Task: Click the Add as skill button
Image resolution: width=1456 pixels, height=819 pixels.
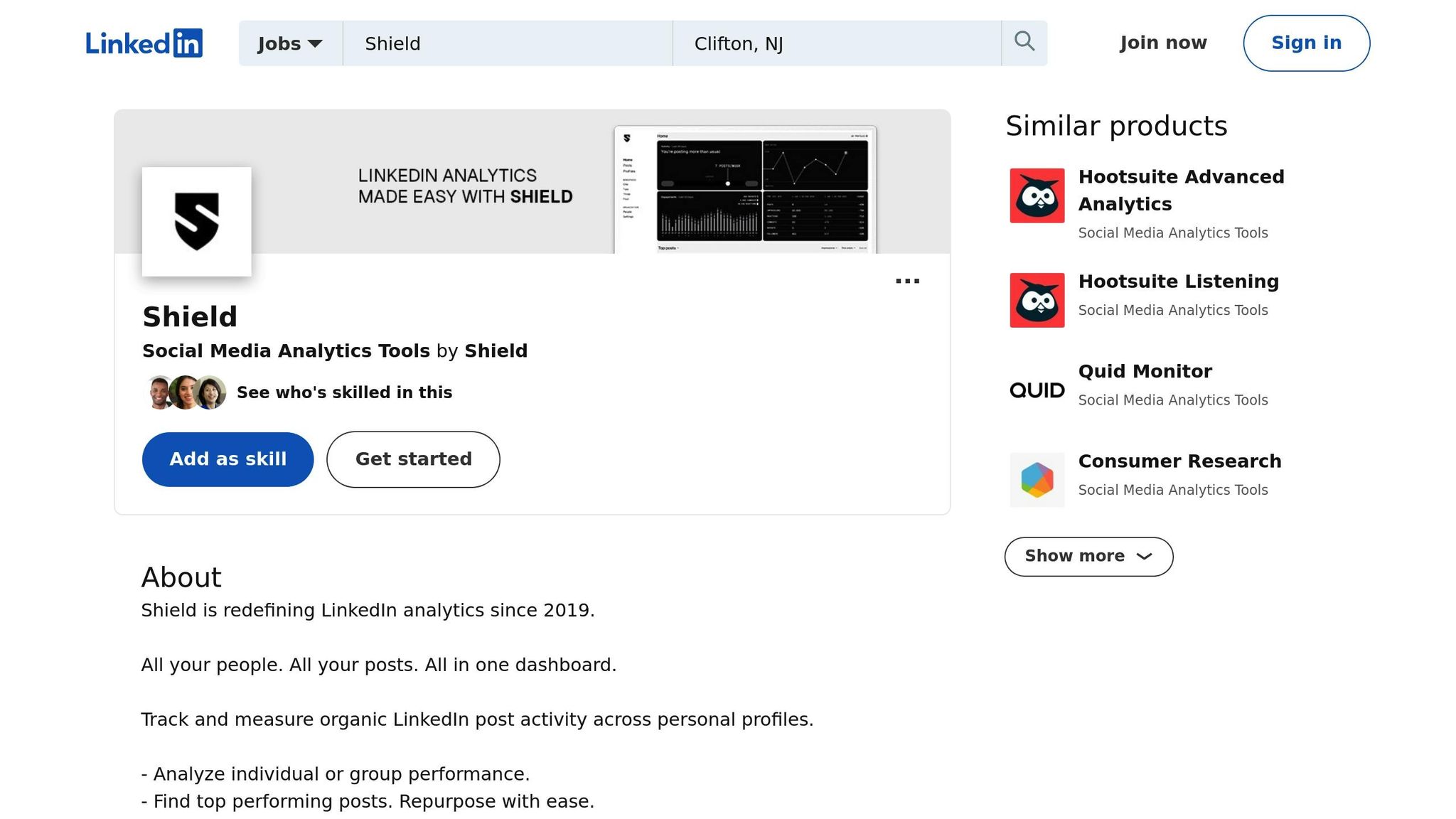Action: [x=227, y=459]
